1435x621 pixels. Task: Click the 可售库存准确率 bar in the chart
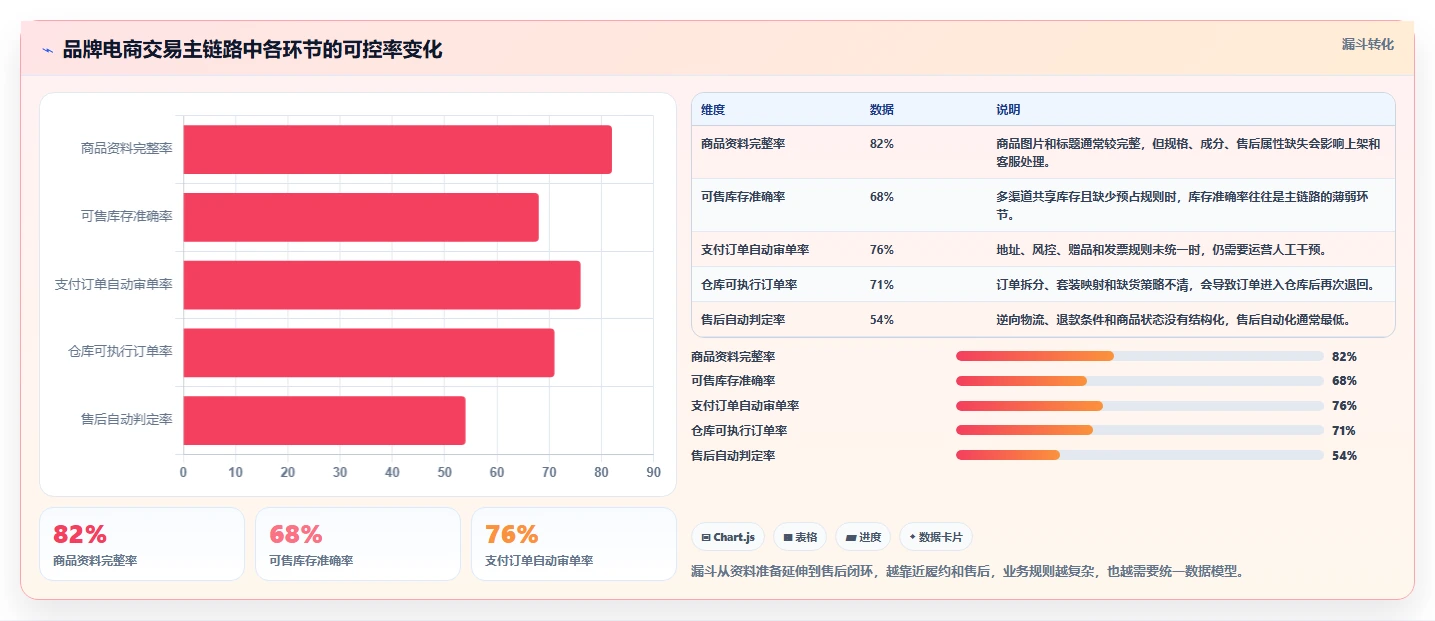361,217
